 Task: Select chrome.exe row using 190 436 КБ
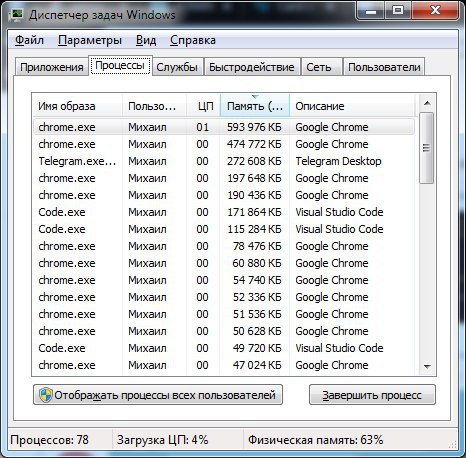tap(224, 195)
